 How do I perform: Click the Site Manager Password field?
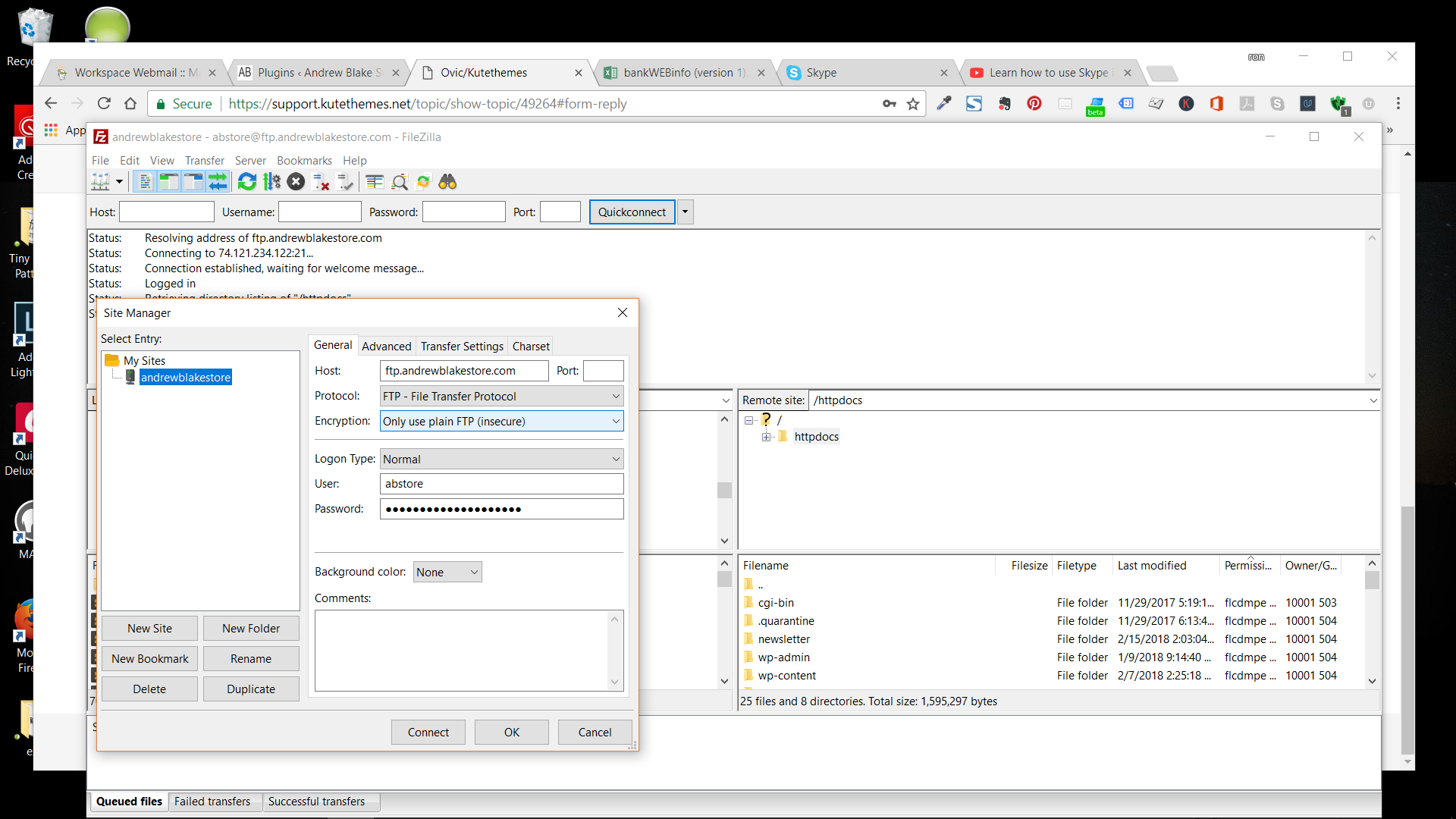[x=501, y=509]
